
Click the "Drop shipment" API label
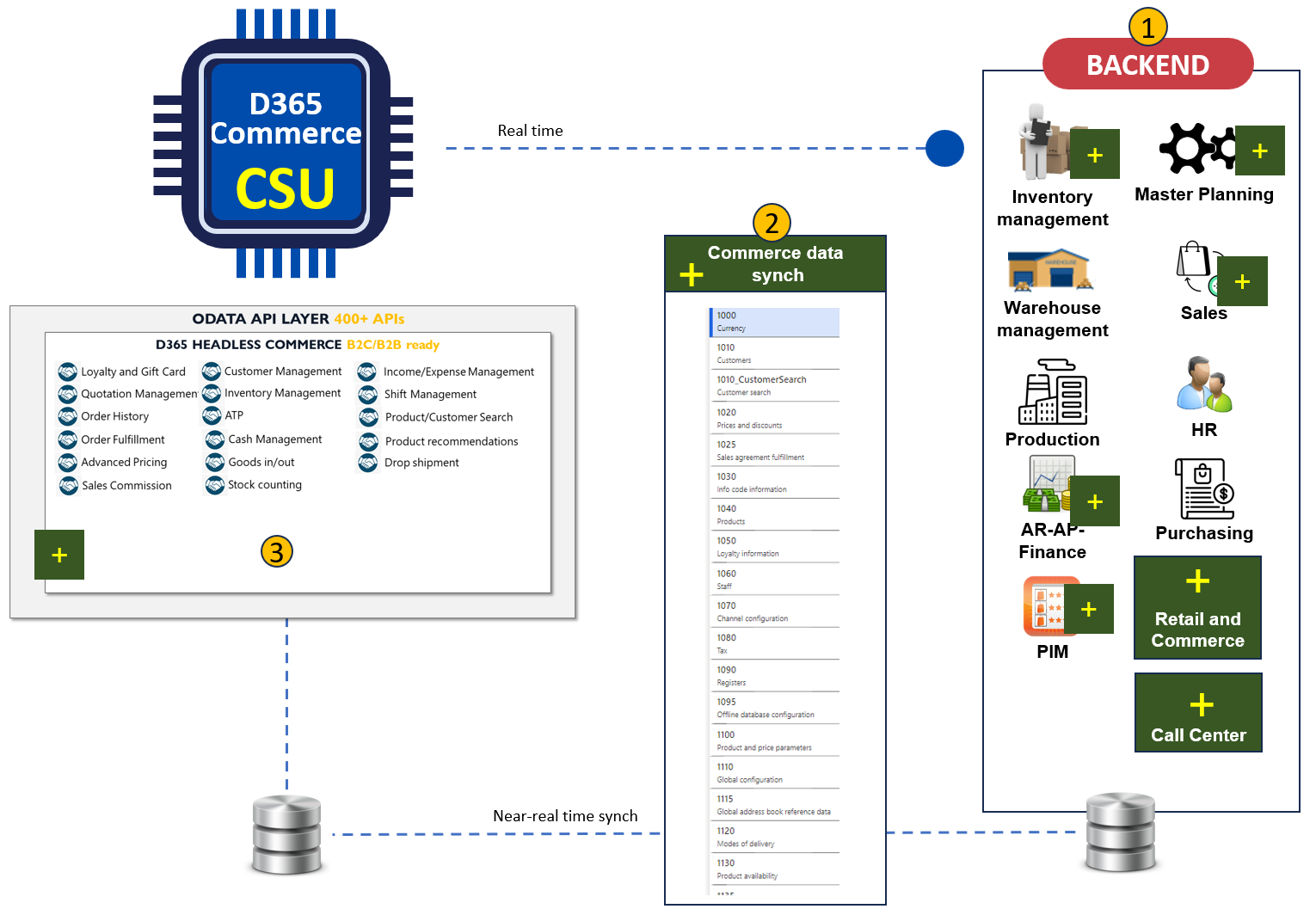[x=421, y=463]
